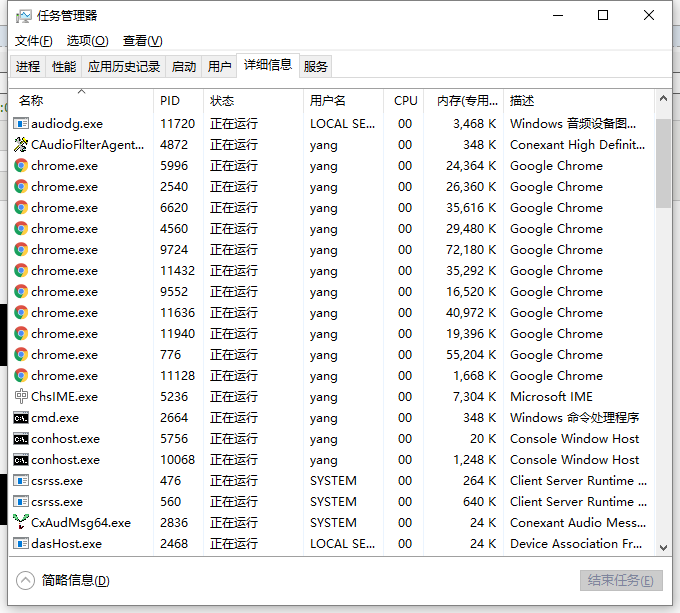Click chrome.exe icon with PID 11128
The image size is (680, 613).
21,376
